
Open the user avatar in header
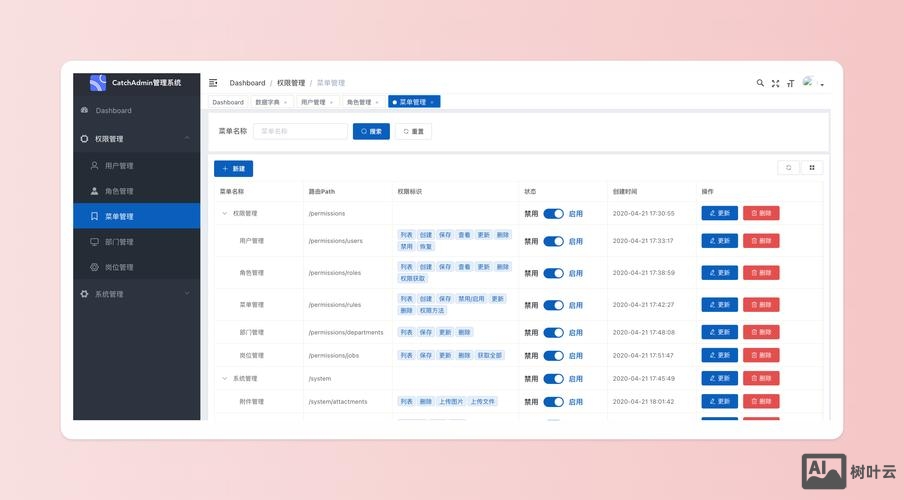(x=808, y=82)
